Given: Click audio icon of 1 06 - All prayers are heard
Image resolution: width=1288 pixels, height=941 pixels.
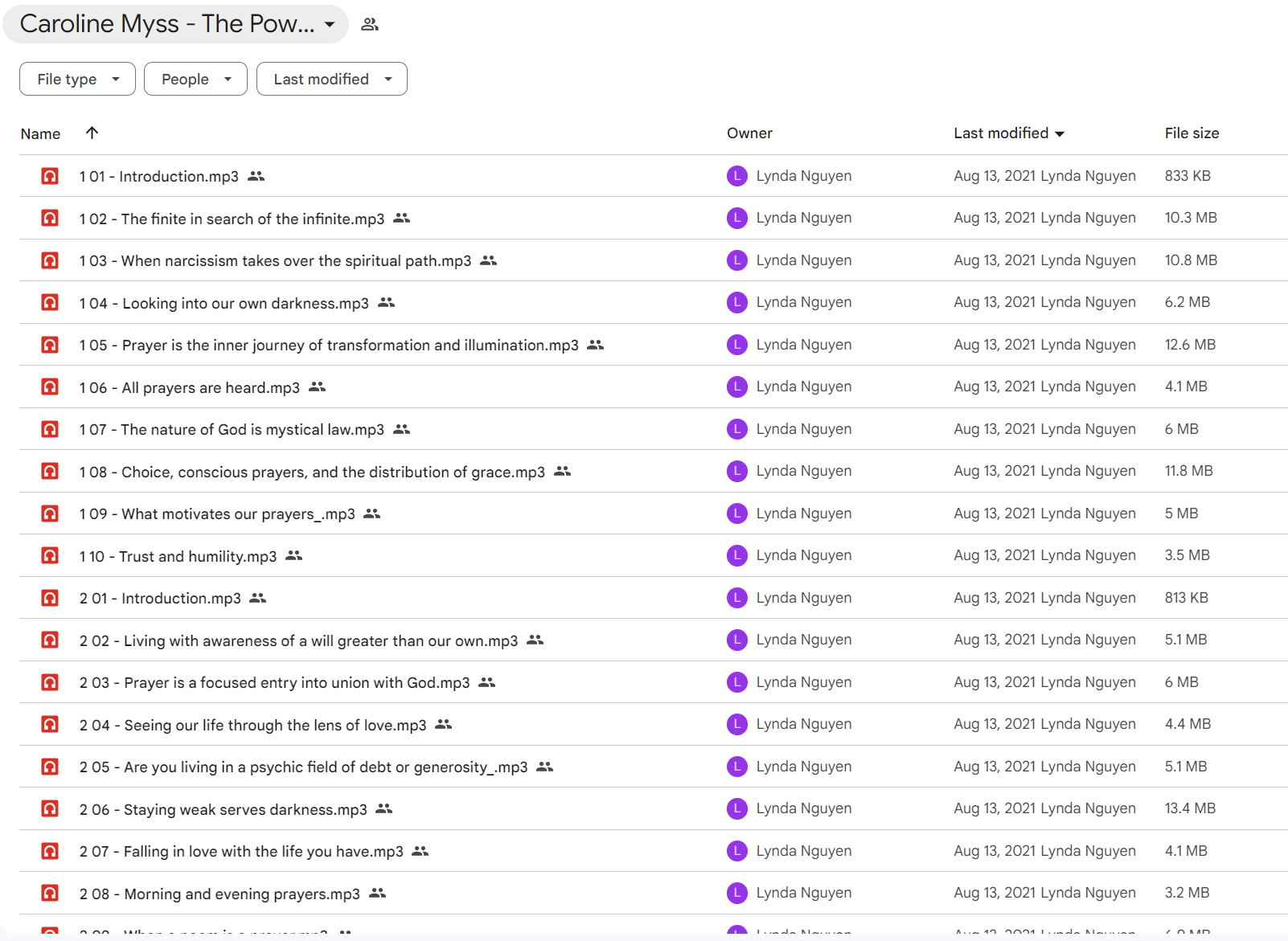Looking at the screenshot, I should 50,387.
